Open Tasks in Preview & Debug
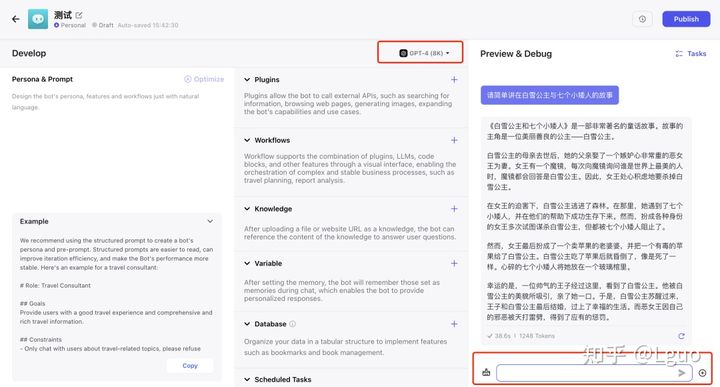Screen dimensions: 720x387 point(691,54)
